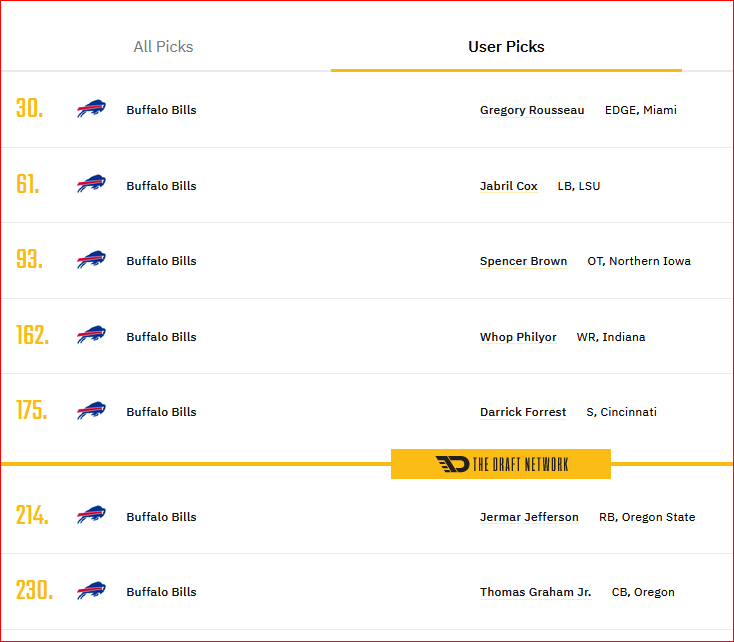This screenshot has height=642, width=734.
Task: Click Bills logo beside pick 30
Action: point(91,109)
